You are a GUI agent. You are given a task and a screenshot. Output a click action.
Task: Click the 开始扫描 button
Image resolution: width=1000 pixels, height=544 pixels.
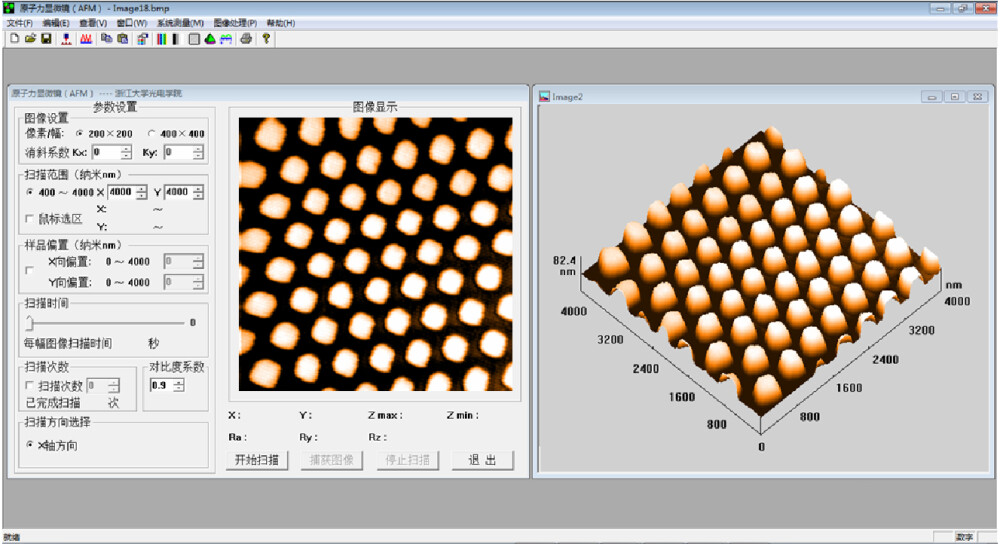257,460
